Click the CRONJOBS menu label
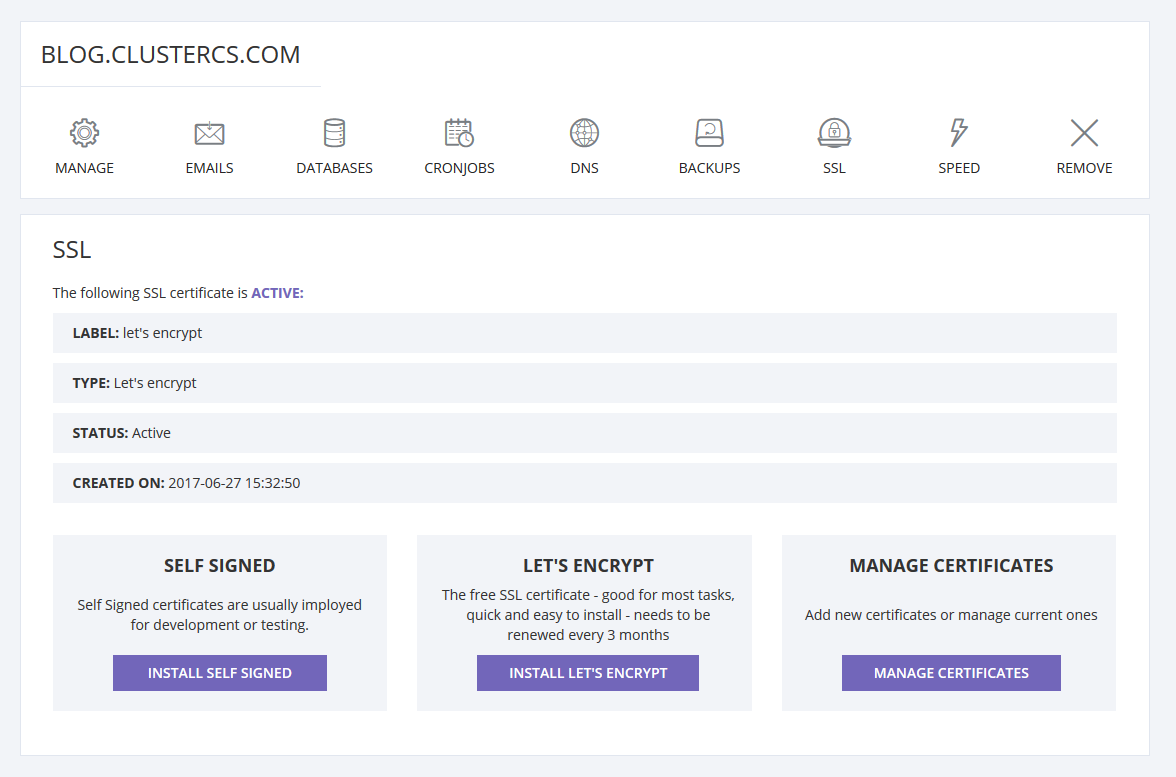Image resolution: width=1176 pixels, height=777 pixels. [459, 168]
